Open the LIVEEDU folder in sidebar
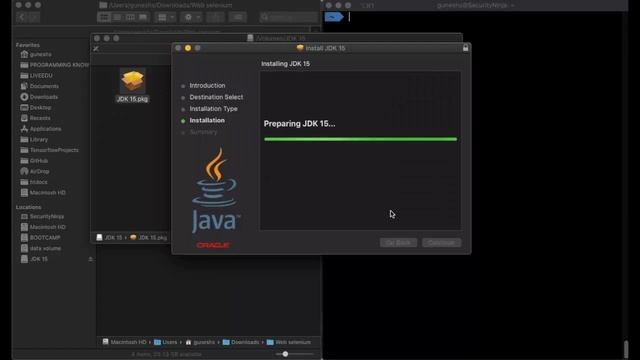The height and width of the screenshot is (360, 640). tap(36, 76)
